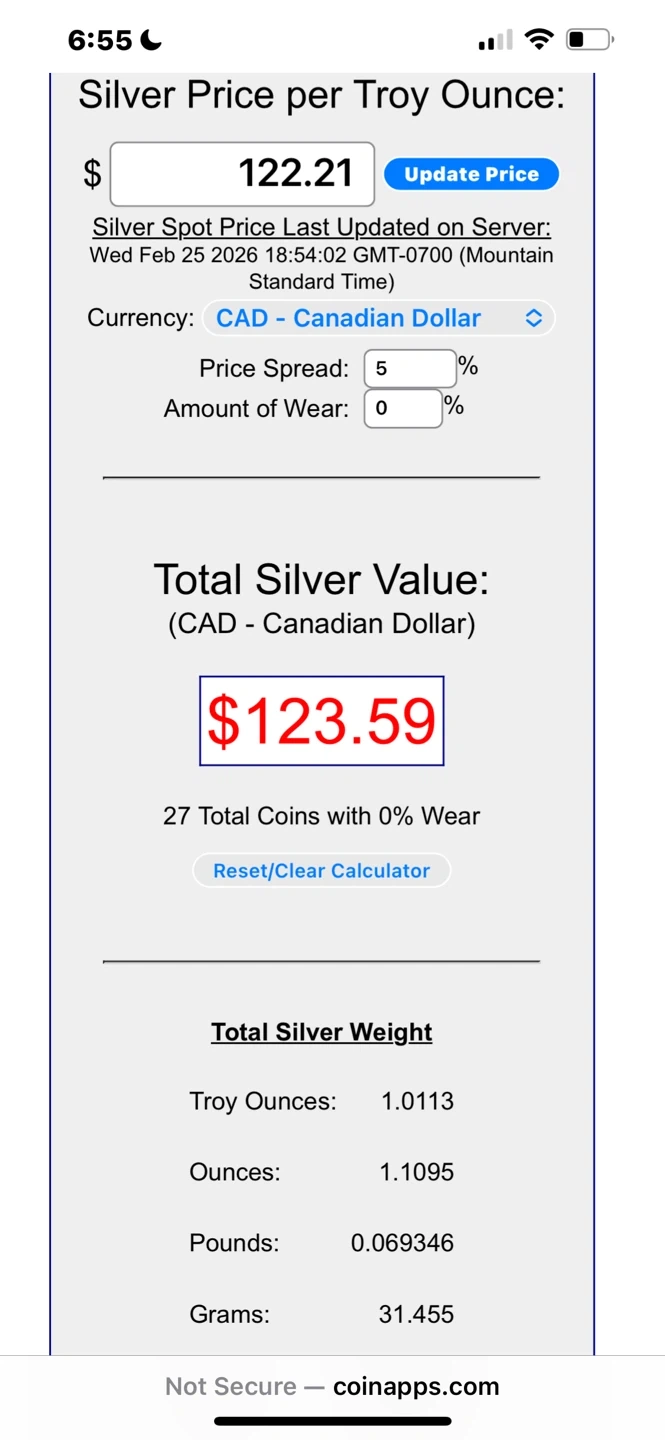665x1440 pixels.
Task: Tap the Do Not Disturb moon icon
Action: click(x=151, y=41)
